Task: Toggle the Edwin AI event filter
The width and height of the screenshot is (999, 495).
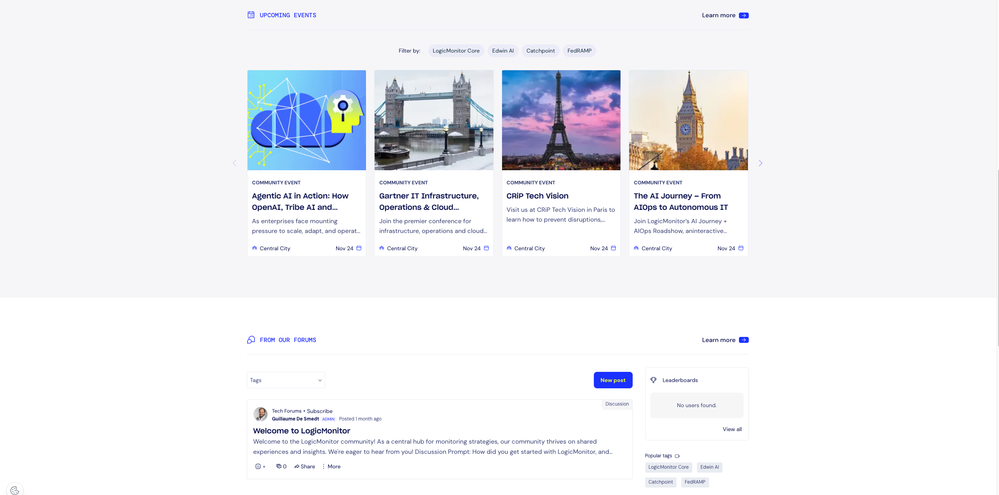Action: coord(502,51)
